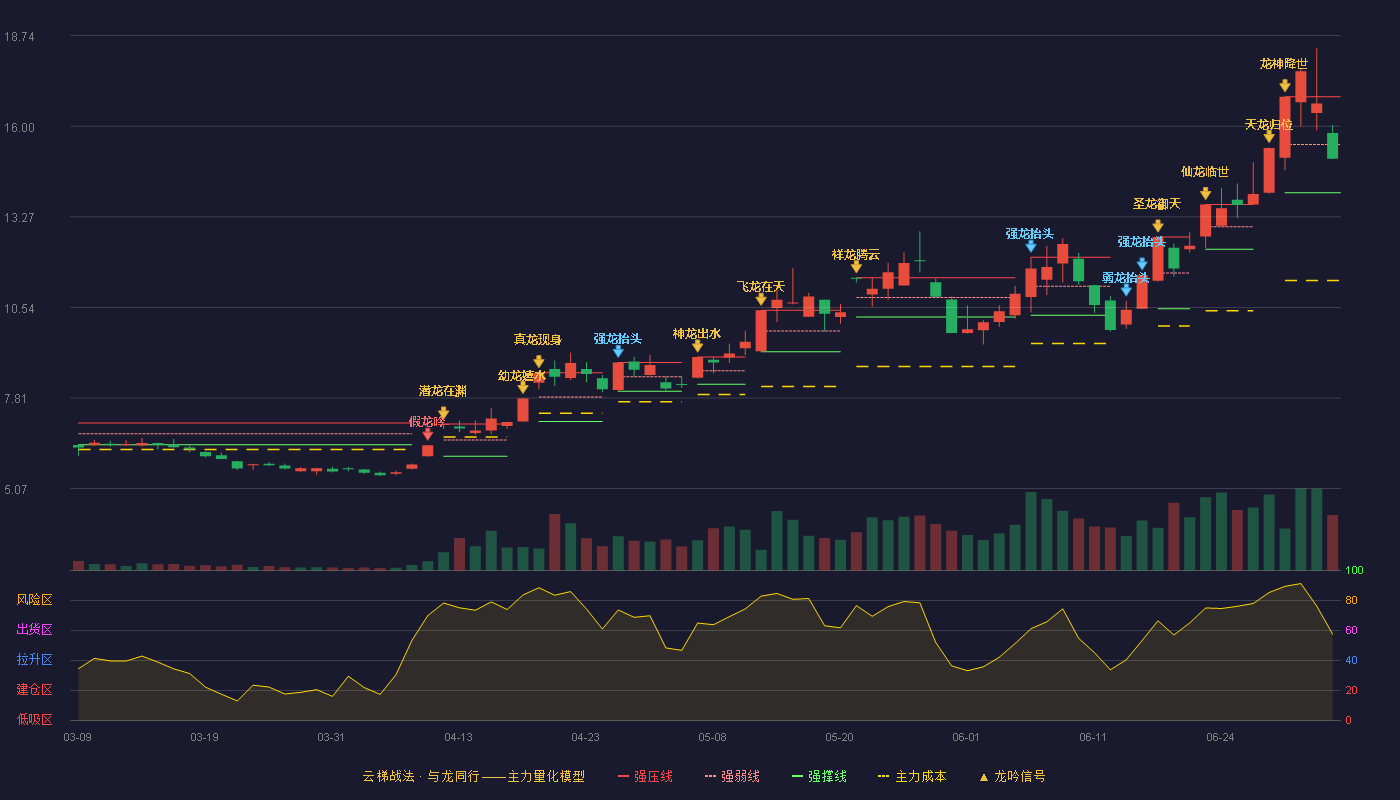Viewport: 1400px width, 800px height.
Task: Click the 假龙吟 signal label
Action: pos(427,422)
